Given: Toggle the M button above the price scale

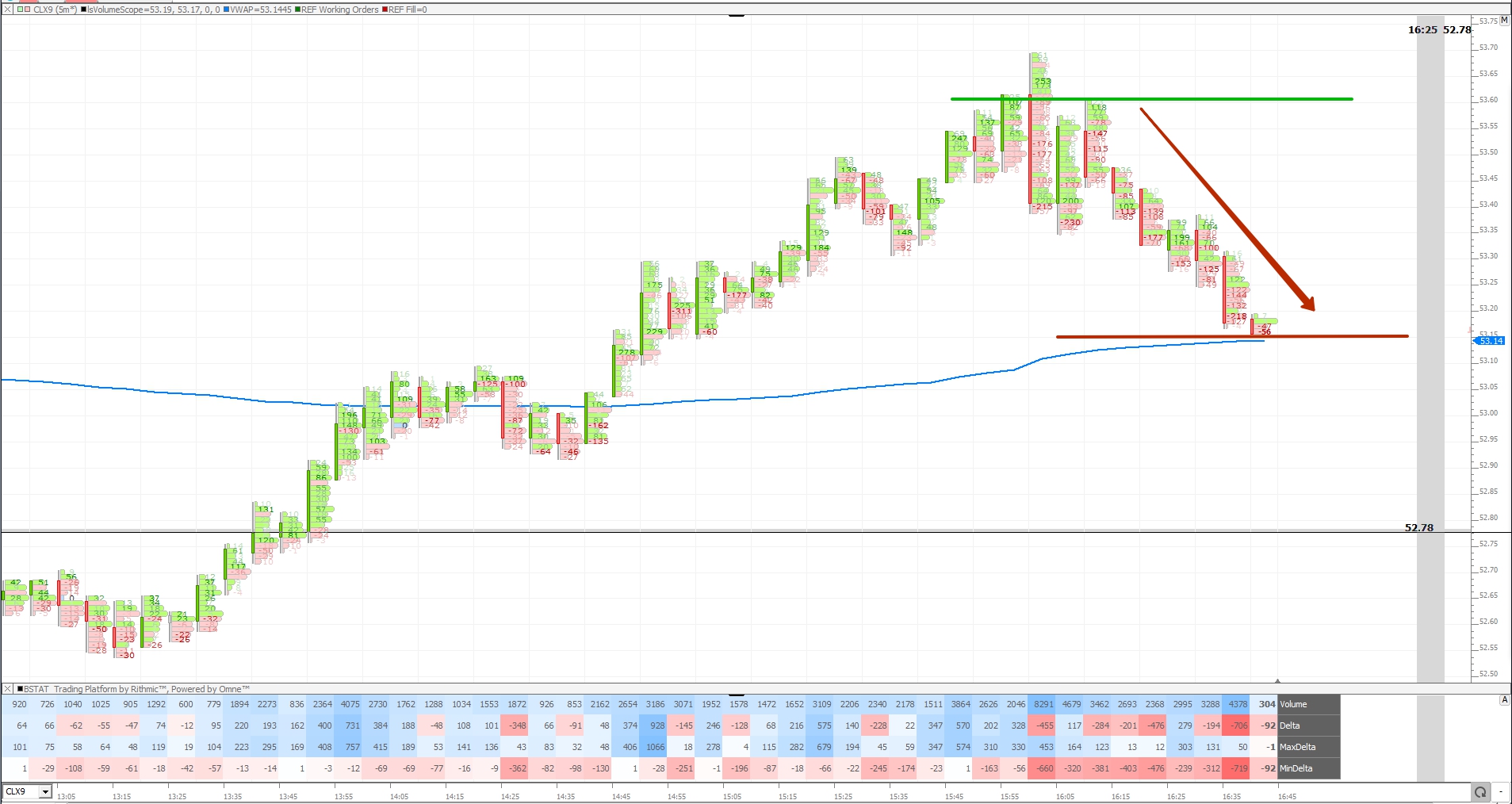Looking at the screenshot, I should (1504, 20).
